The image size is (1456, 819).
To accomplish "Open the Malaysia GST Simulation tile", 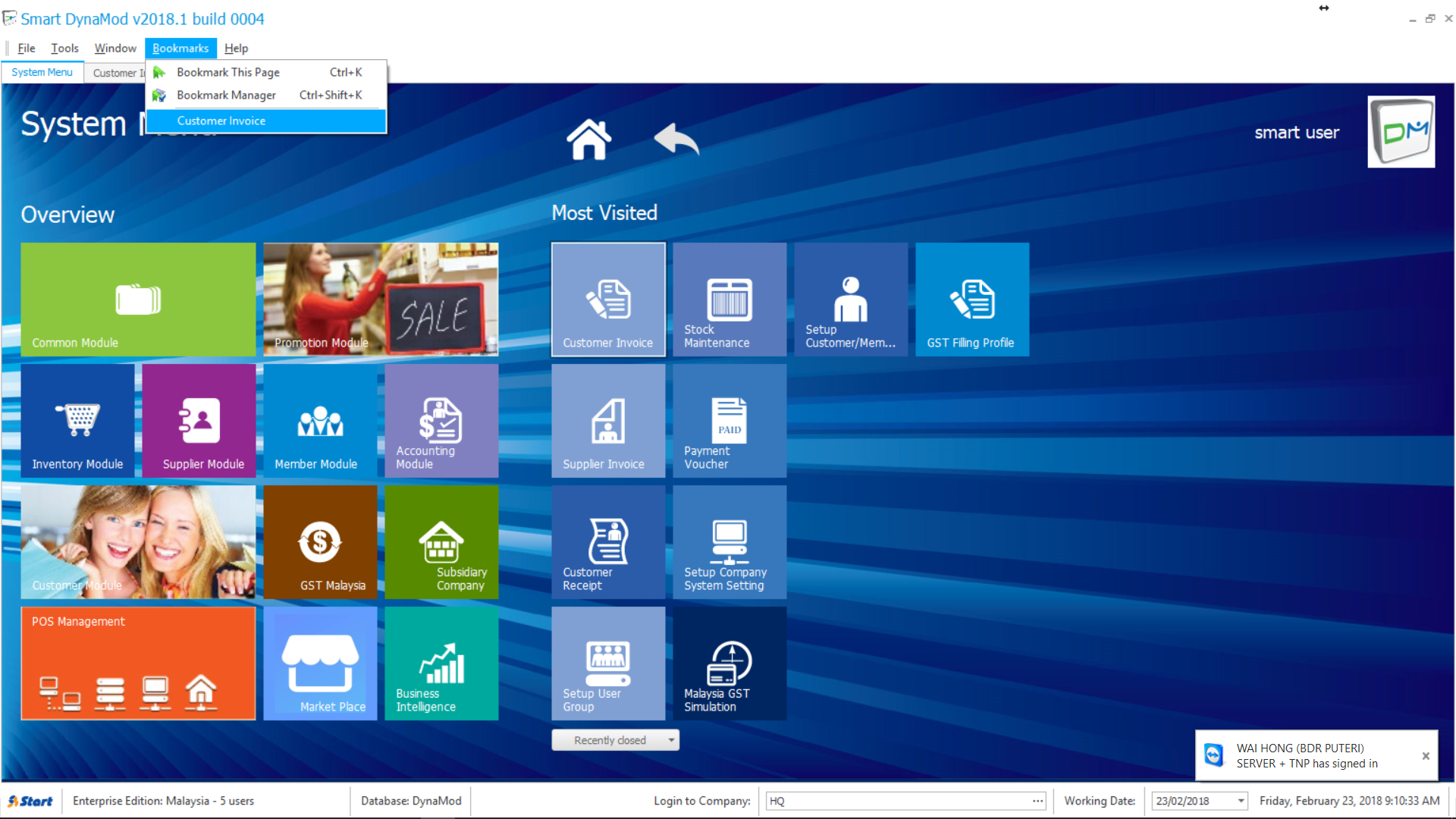I will (x=730, y=664).
